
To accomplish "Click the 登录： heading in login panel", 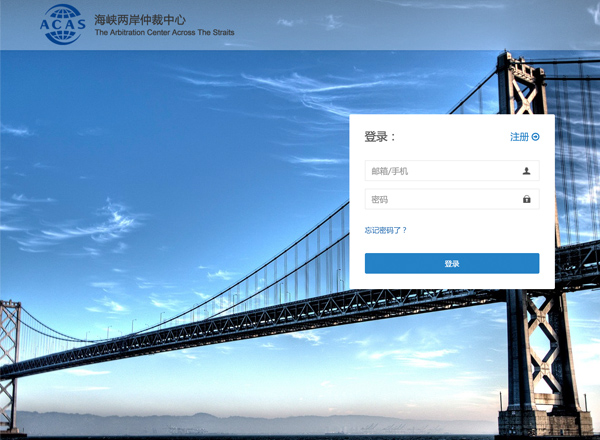I will [x=380, y=137].
